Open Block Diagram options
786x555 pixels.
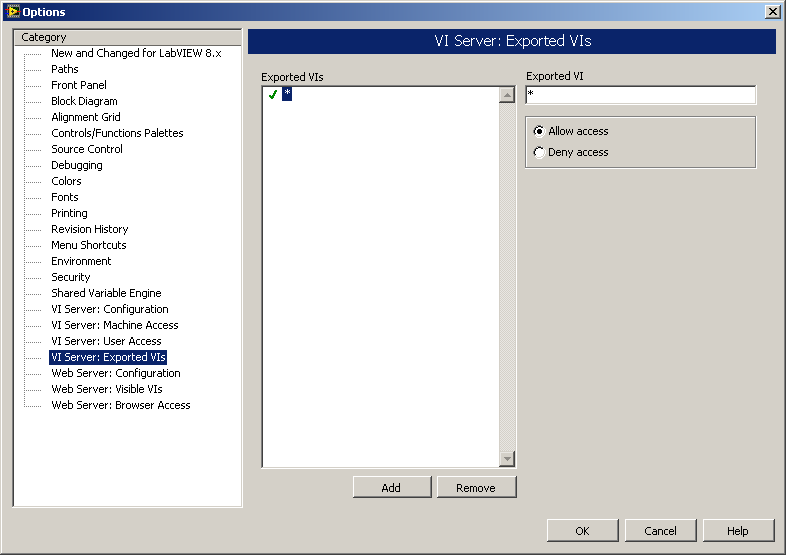coord(84,101)
